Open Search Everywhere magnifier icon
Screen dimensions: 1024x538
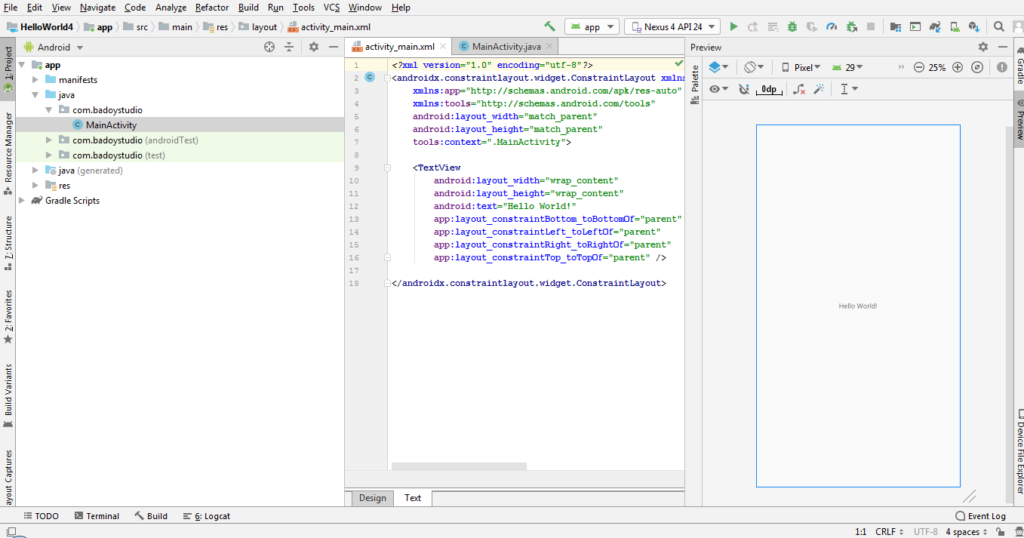pos(999,27)
